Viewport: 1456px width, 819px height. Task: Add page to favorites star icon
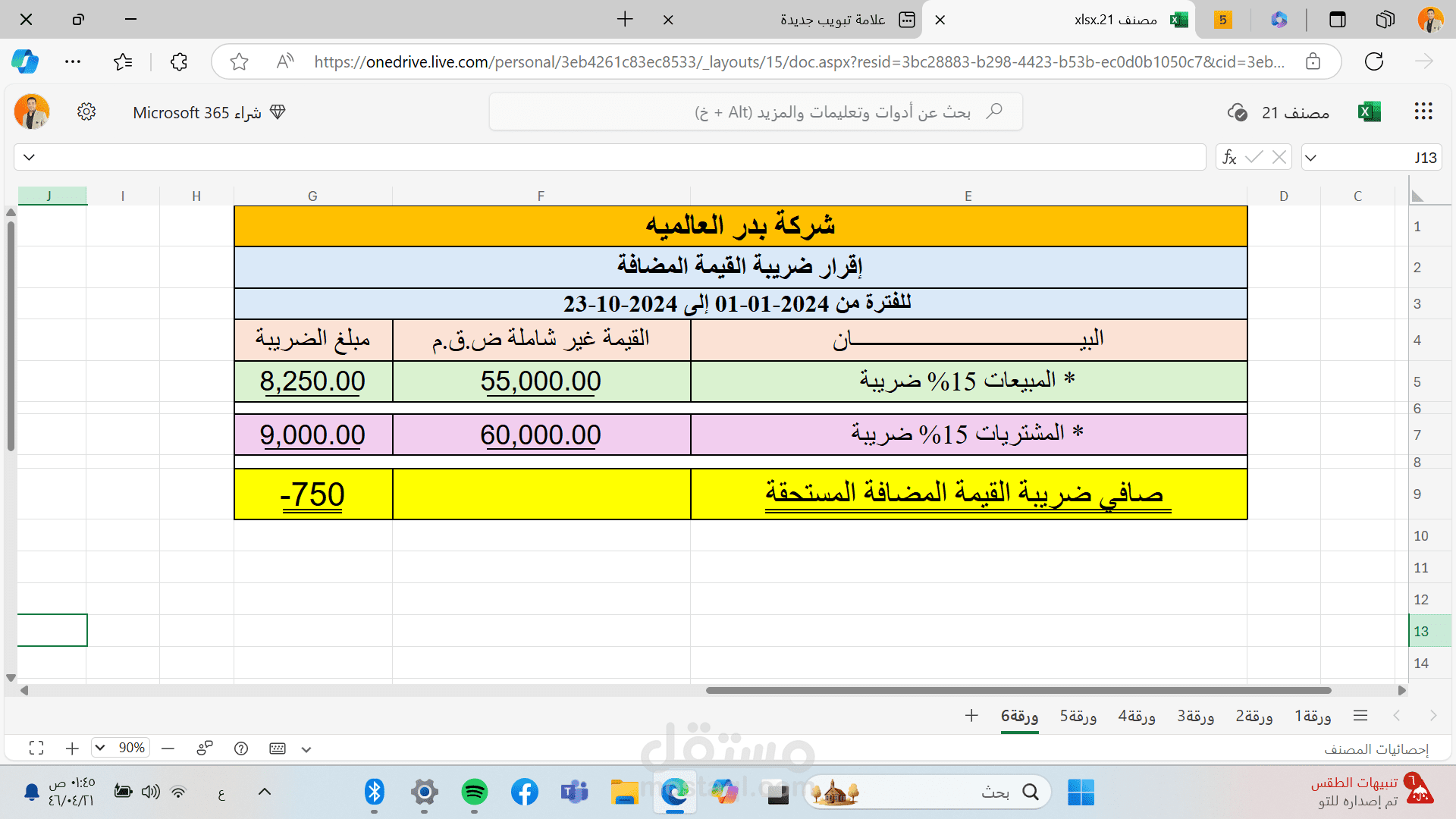click(239, 61)
